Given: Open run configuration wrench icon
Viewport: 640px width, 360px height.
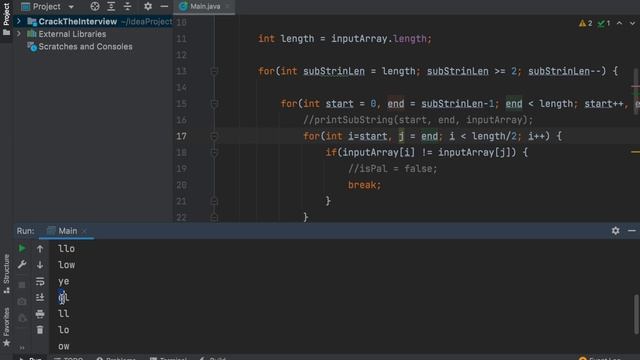Looking at the screenshot, I should pyautogui.click(x=22, y=264).
